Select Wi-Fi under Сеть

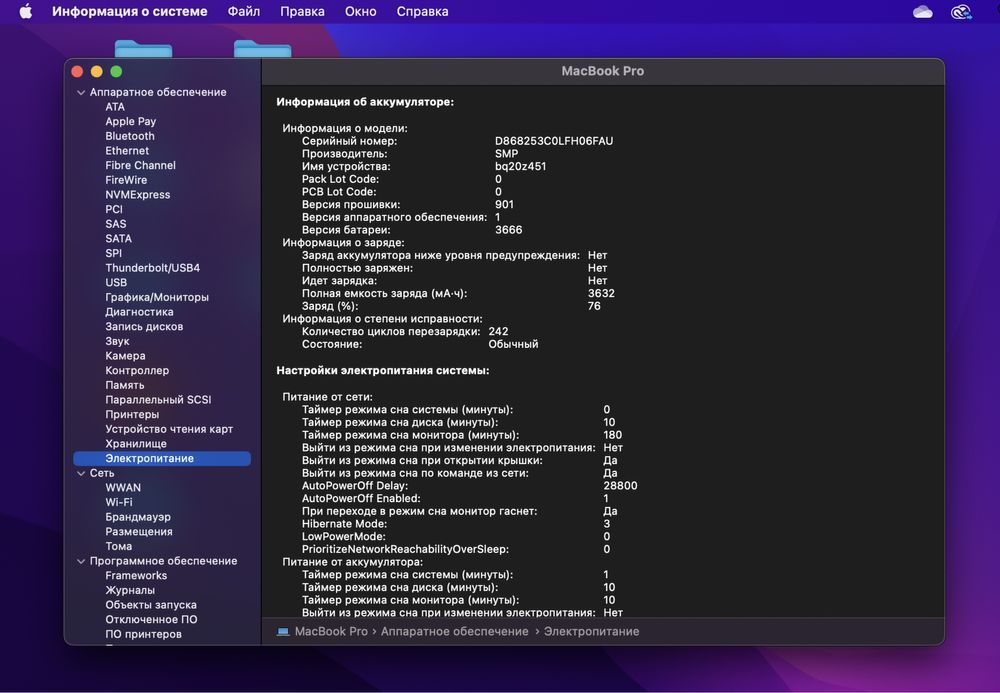(119, 503)
